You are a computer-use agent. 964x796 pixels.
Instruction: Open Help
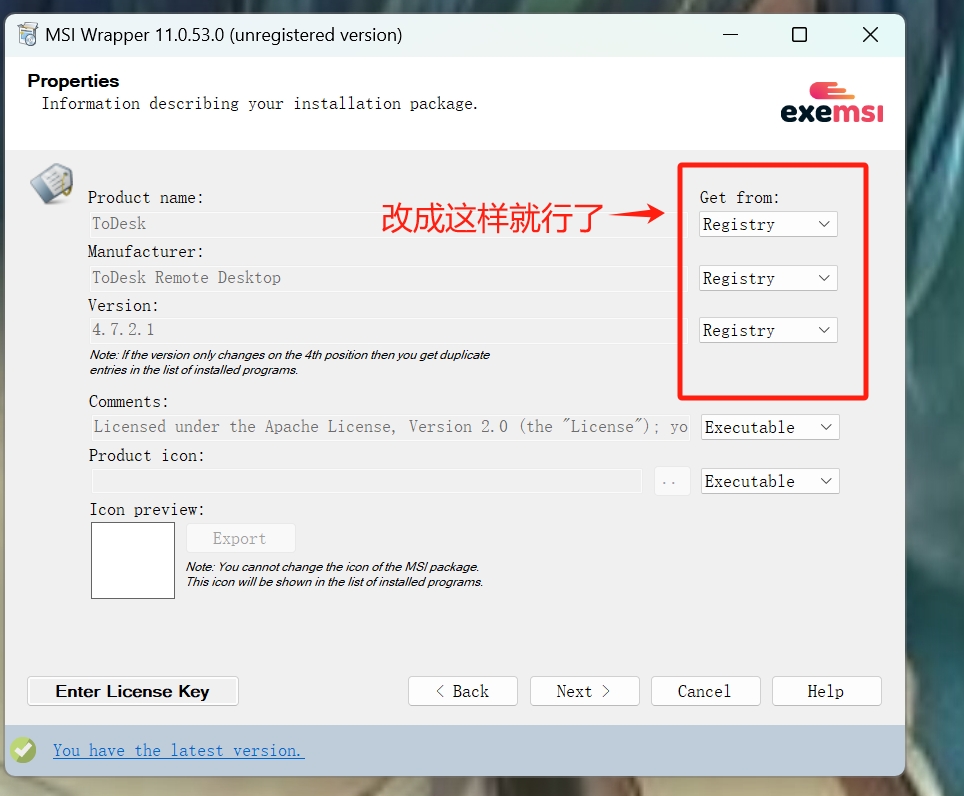coord(826,692)
